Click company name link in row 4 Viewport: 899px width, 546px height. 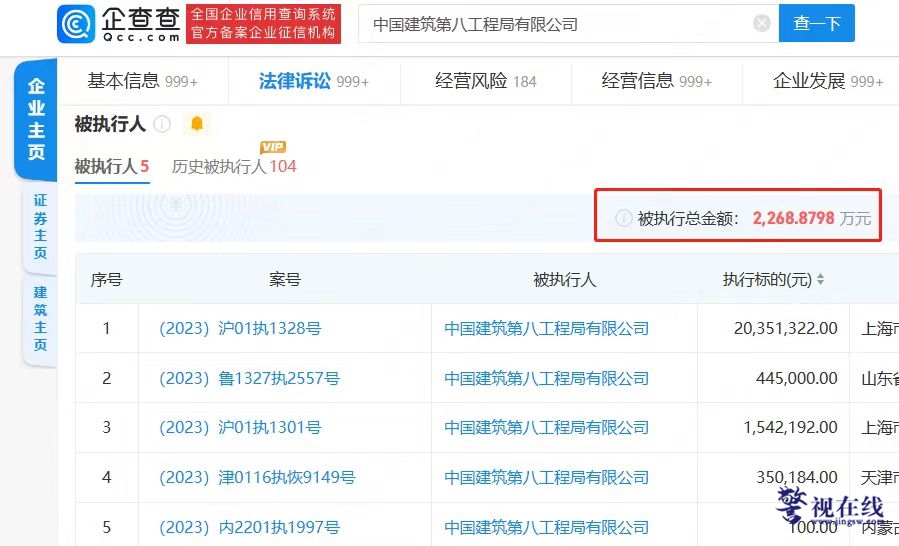point(546,477)
